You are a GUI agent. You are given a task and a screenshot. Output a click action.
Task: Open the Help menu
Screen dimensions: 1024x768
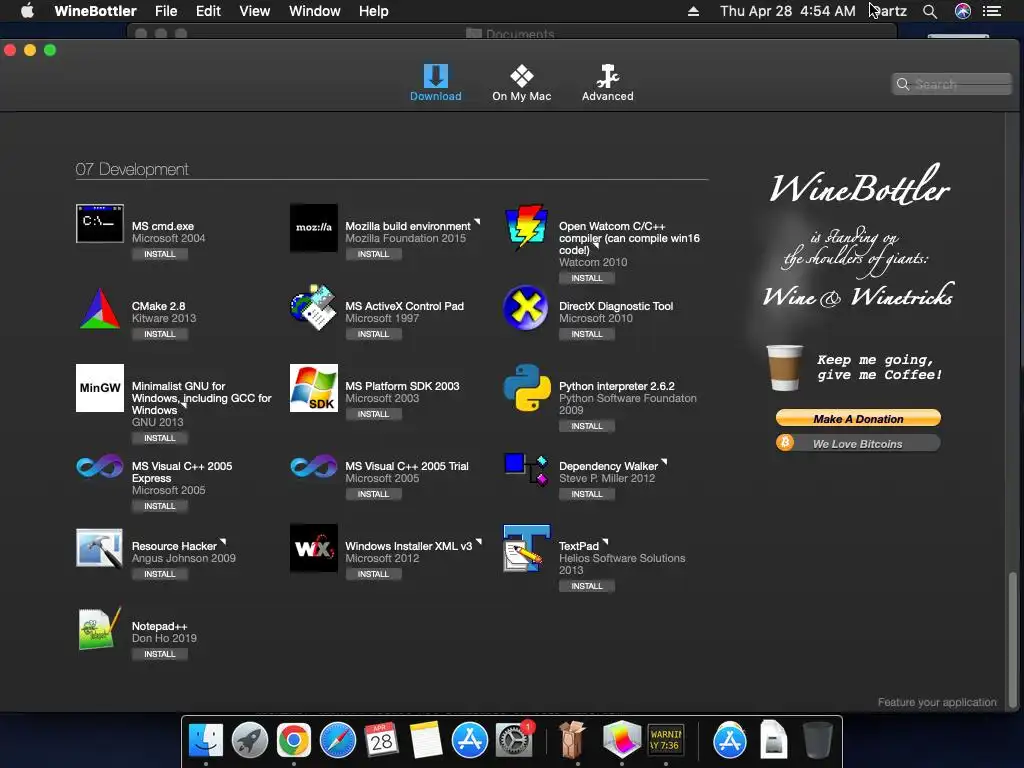tap(374, 11)
